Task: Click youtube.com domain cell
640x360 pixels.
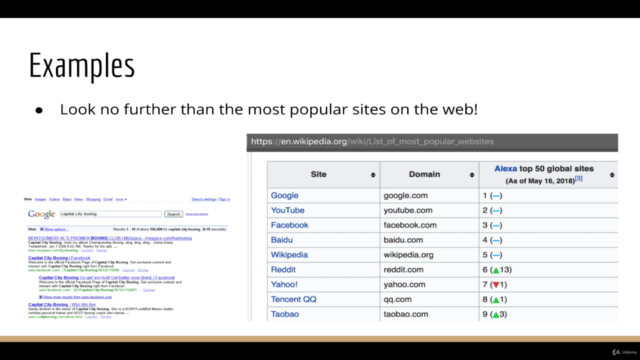Action: pos(408,210)
